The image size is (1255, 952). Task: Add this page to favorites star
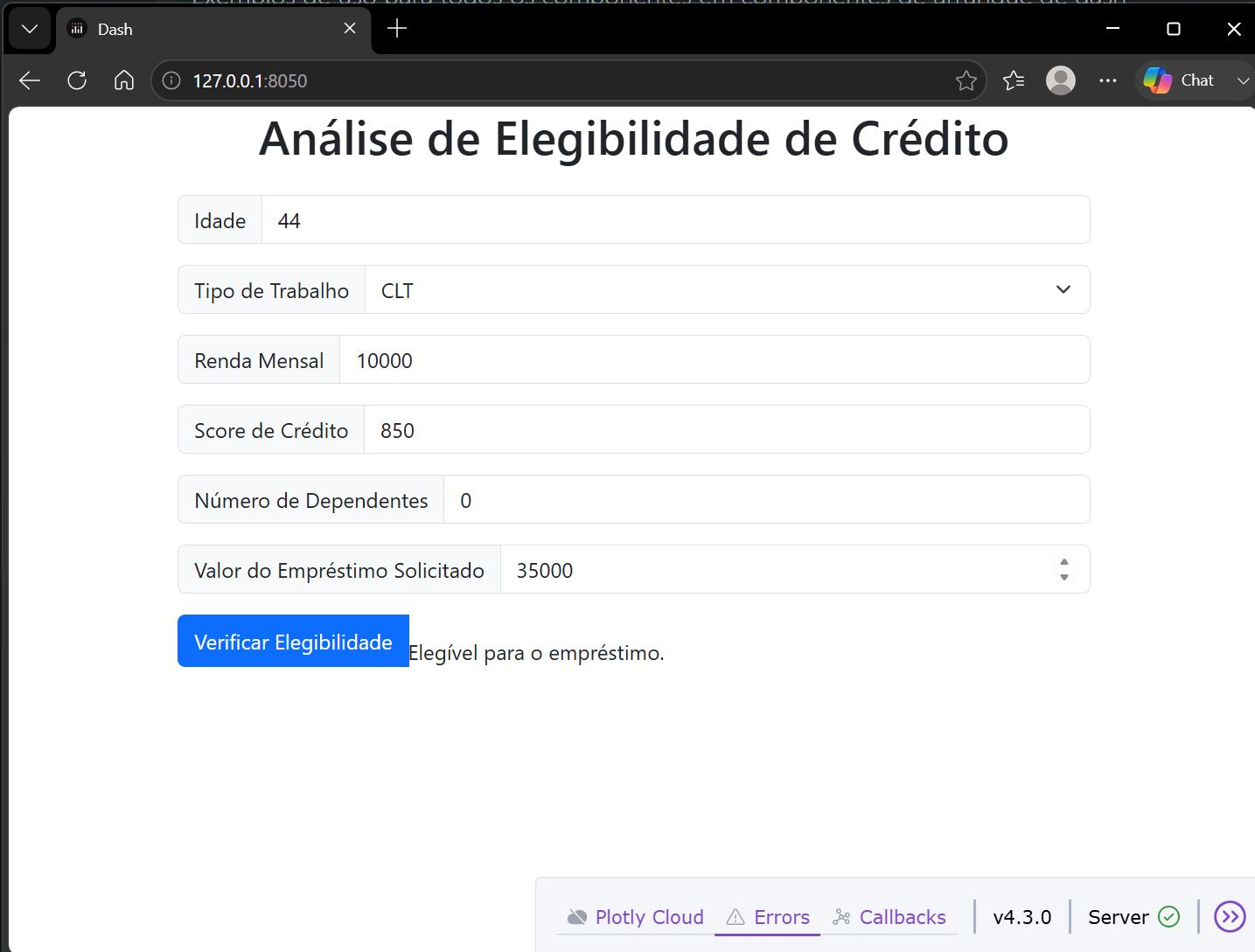coord(966,80)
